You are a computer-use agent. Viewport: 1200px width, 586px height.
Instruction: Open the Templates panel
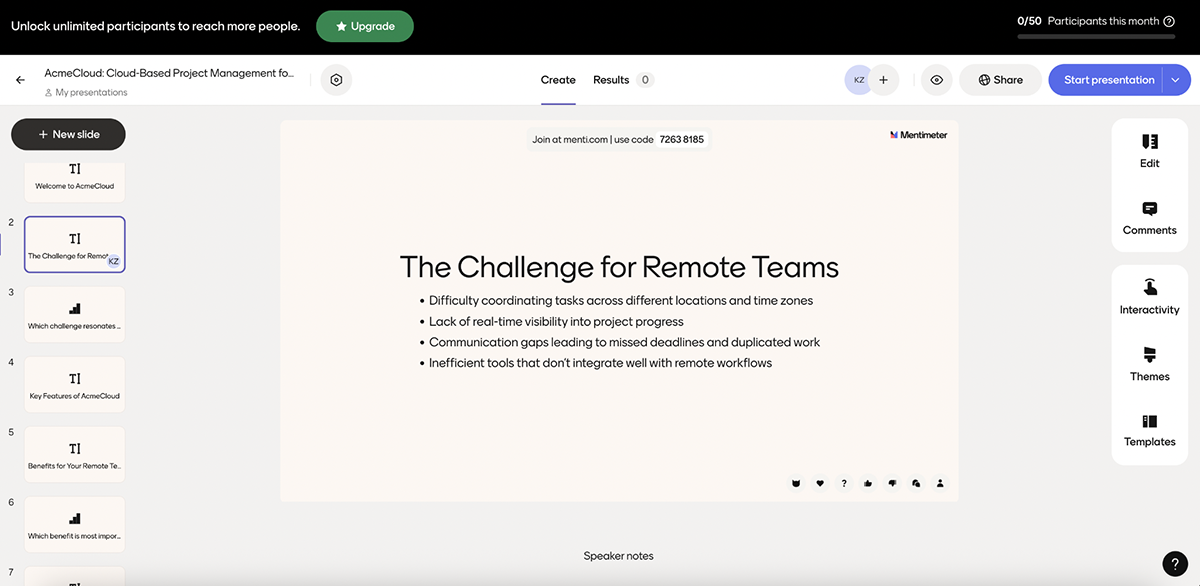coord(1149,429)
